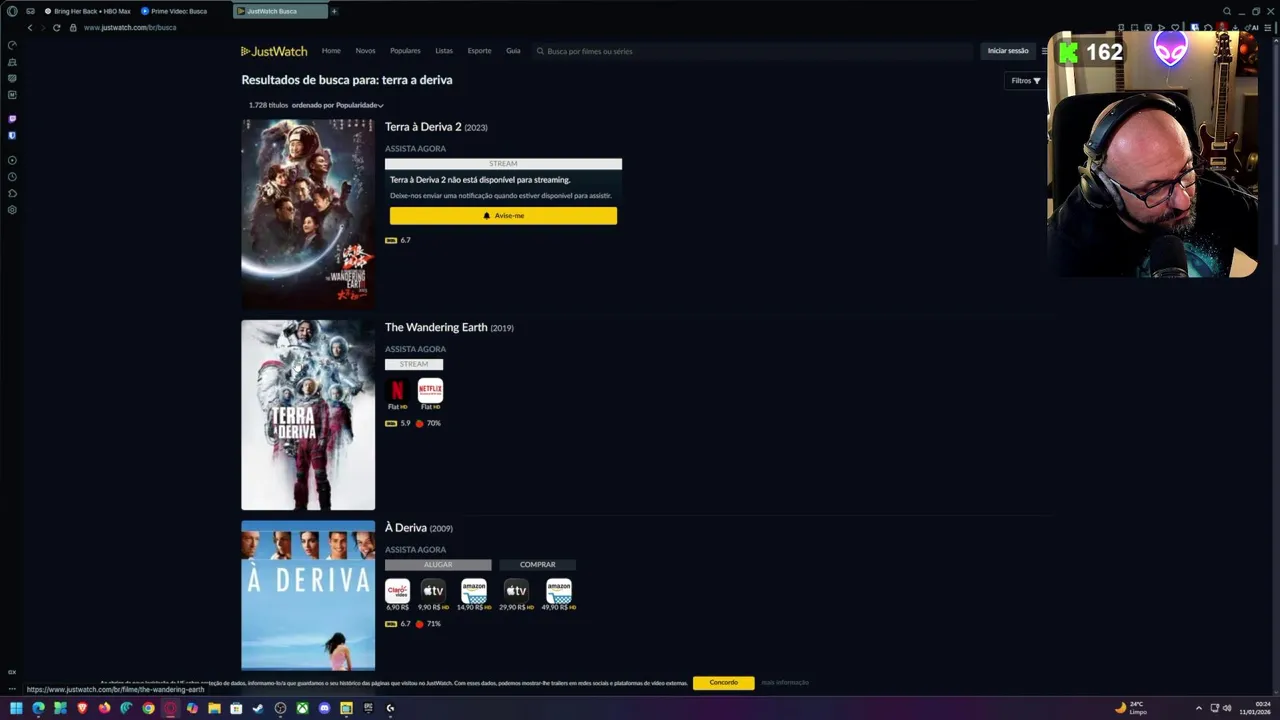Click the browser back arrow

[x=30, y=27]
